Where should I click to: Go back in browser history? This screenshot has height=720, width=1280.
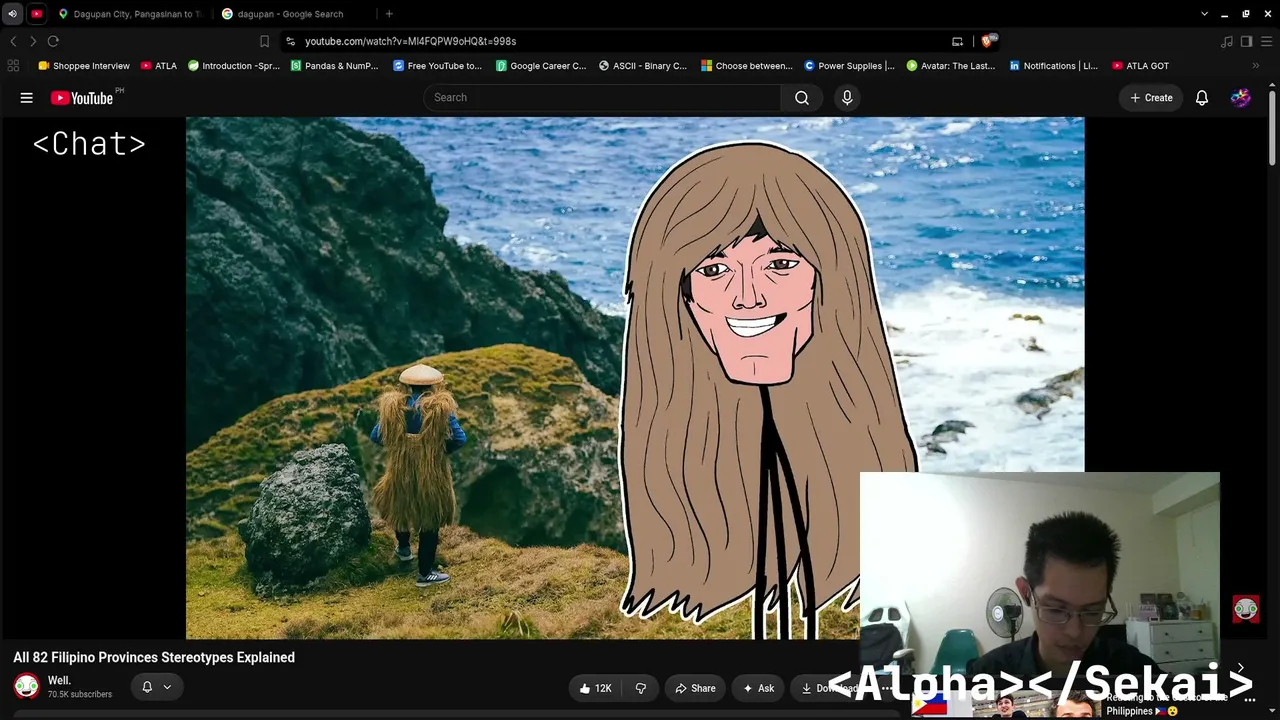point(13,41)
